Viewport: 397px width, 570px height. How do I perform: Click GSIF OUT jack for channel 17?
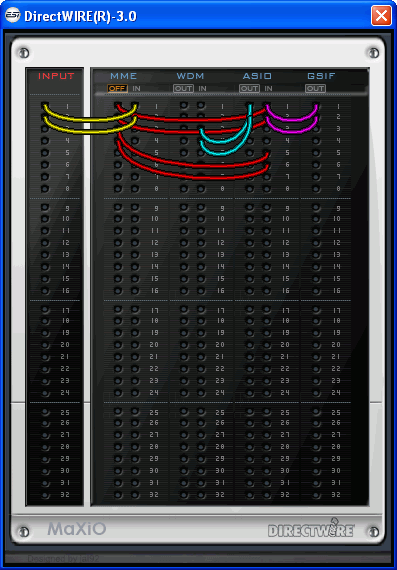316,310
